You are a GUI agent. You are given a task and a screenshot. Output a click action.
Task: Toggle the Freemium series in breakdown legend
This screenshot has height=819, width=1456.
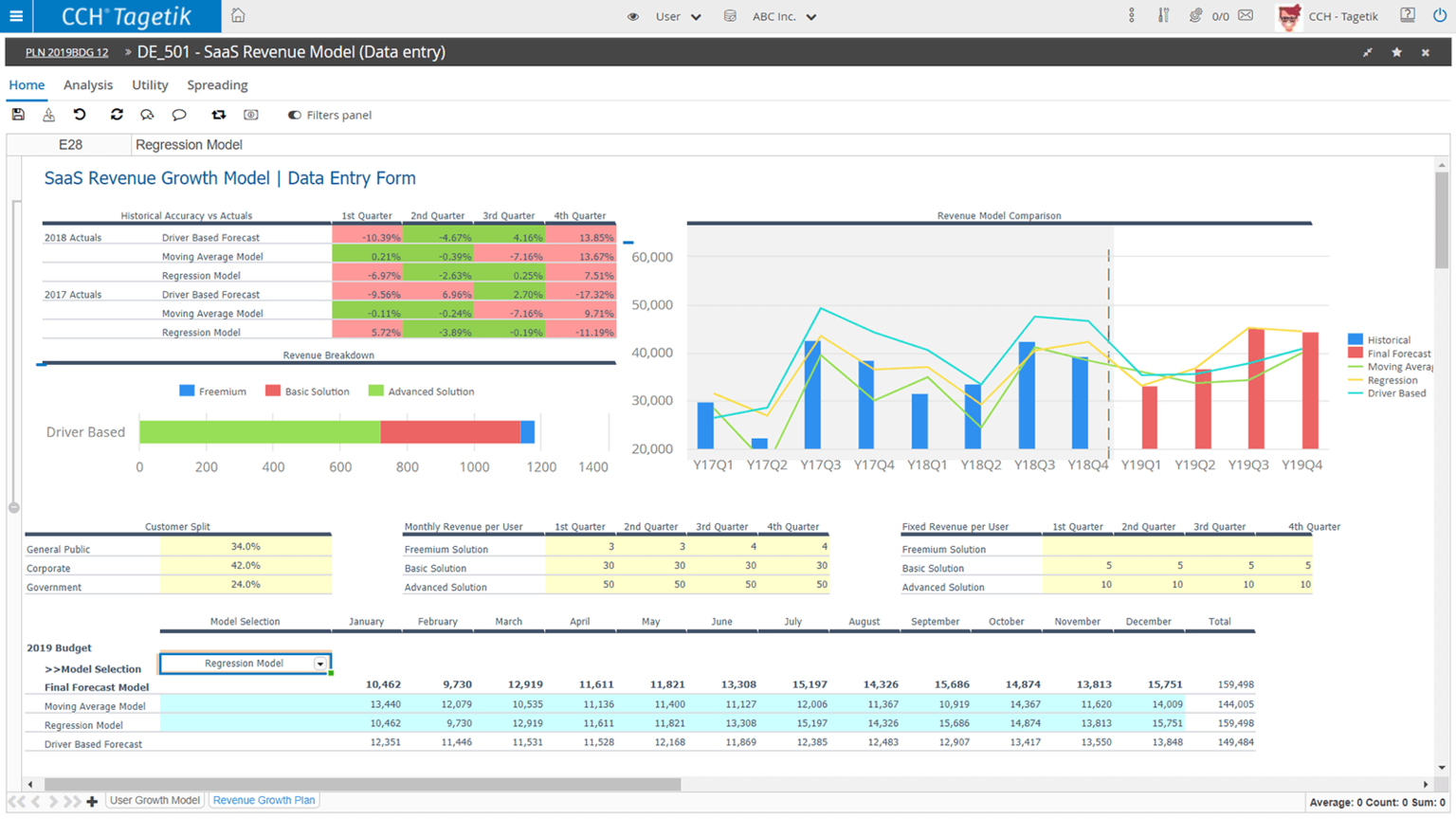(x=212, y=391)
